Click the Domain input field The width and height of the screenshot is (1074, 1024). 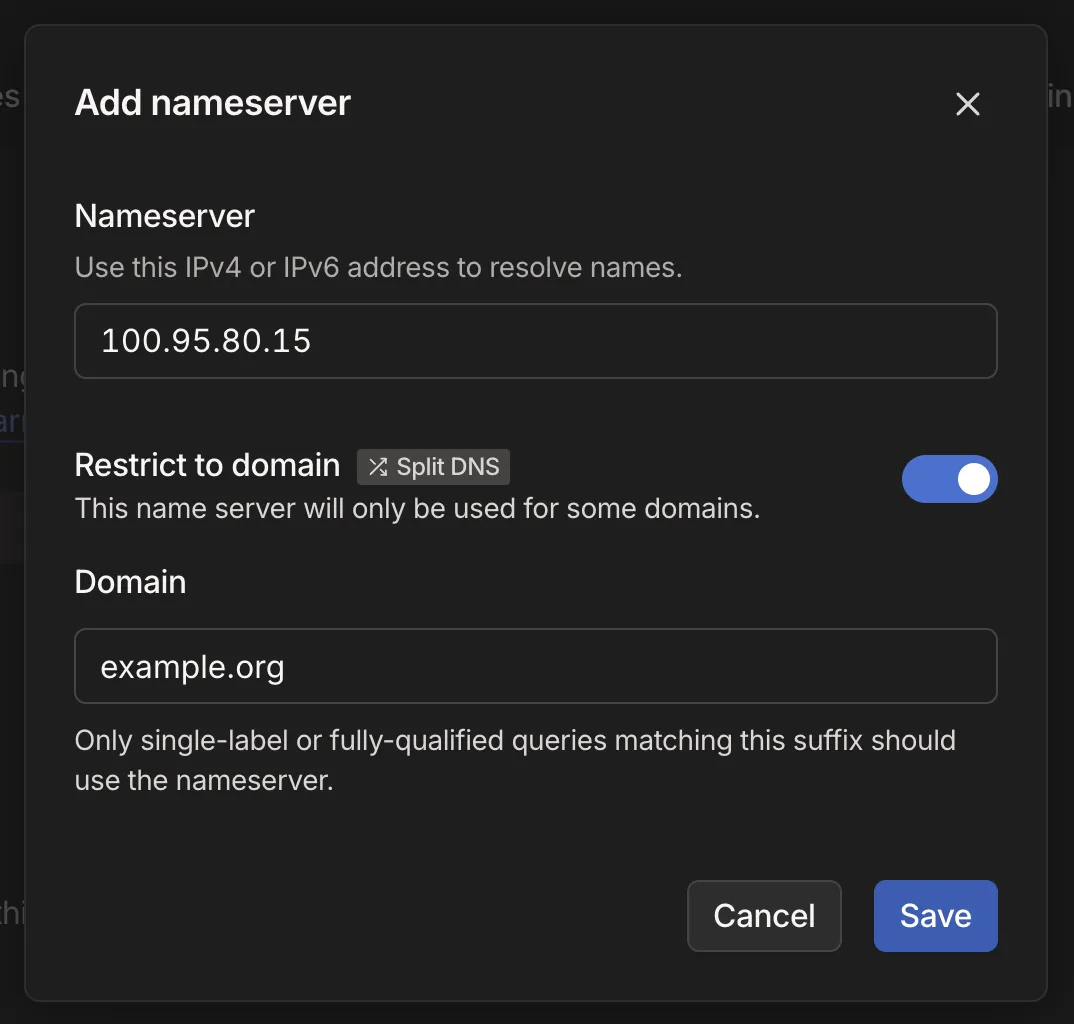(535, 666)
